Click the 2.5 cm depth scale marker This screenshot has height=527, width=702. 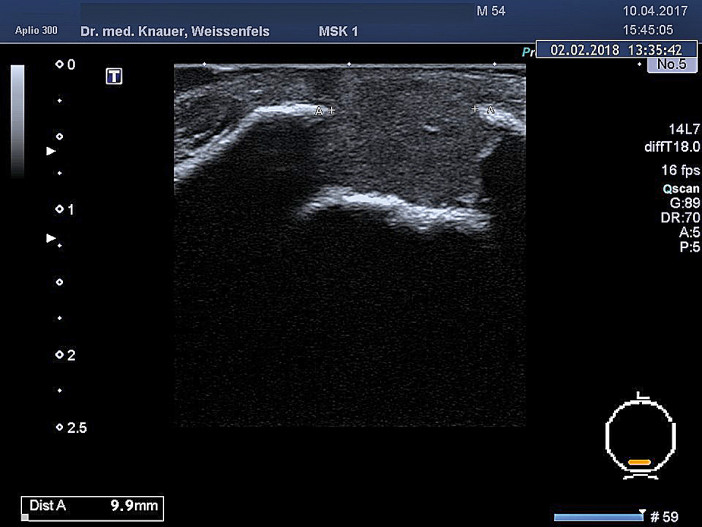coord(71,428)
